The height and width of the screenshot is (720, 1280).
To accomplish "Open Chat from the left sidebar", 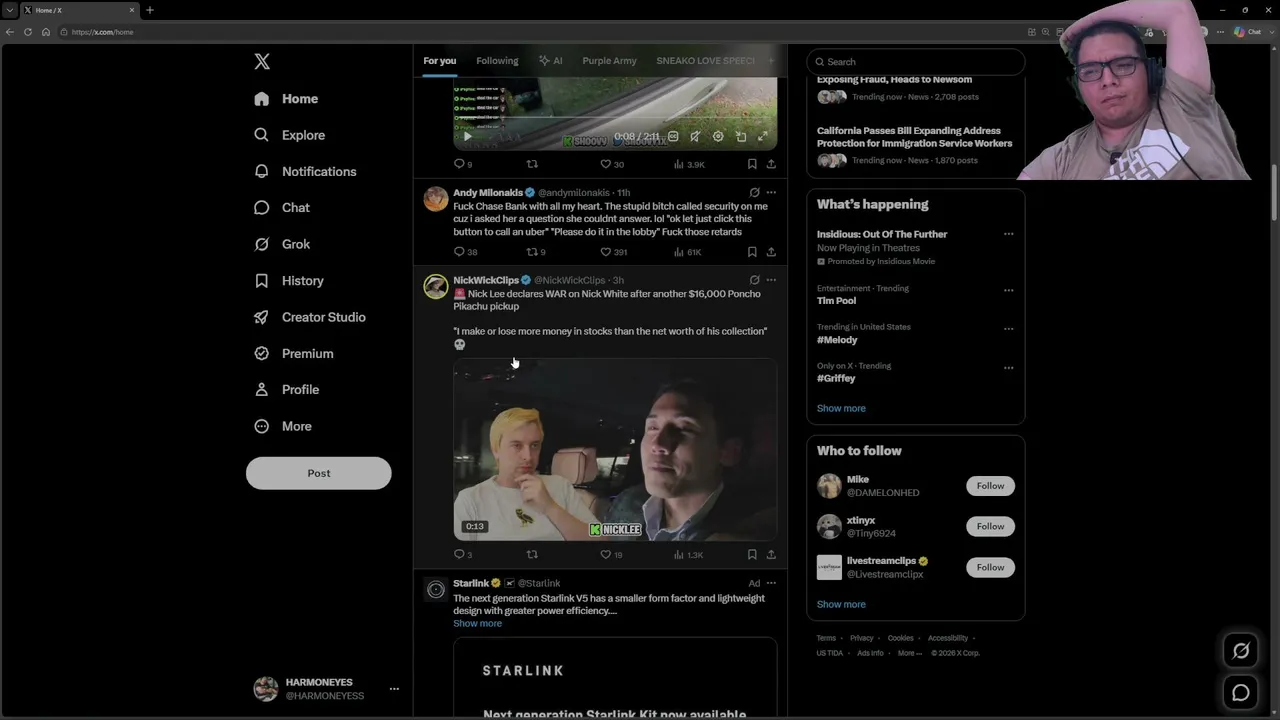I will [x=281, y=208].
